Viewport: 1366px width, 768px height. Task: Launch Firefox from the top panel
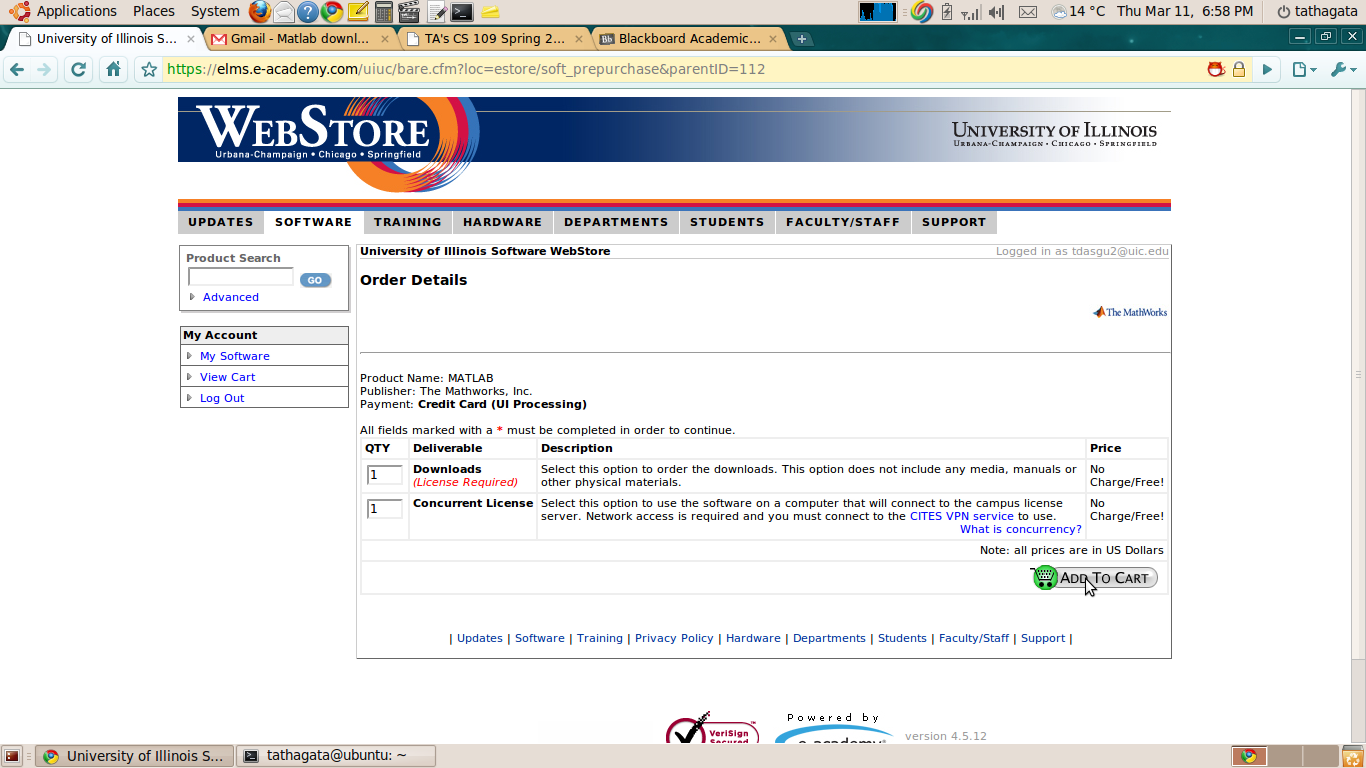(260, 12)
